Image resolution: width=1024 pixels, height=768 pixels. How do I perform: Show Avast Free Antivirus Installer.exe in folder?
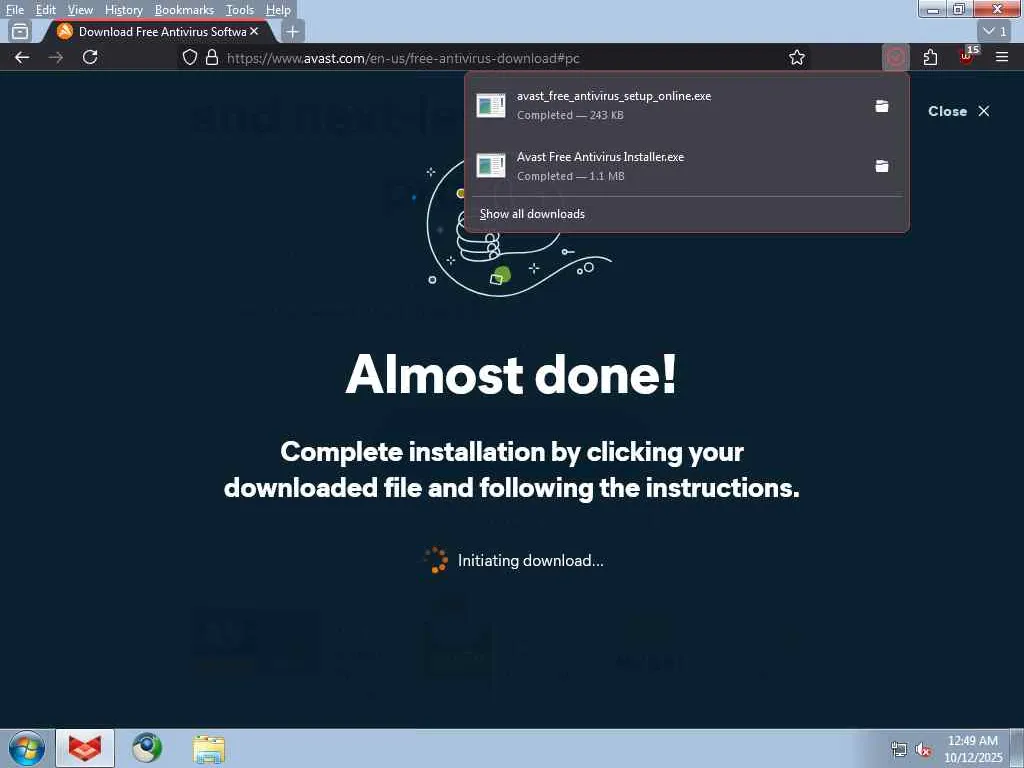point(882,167)
